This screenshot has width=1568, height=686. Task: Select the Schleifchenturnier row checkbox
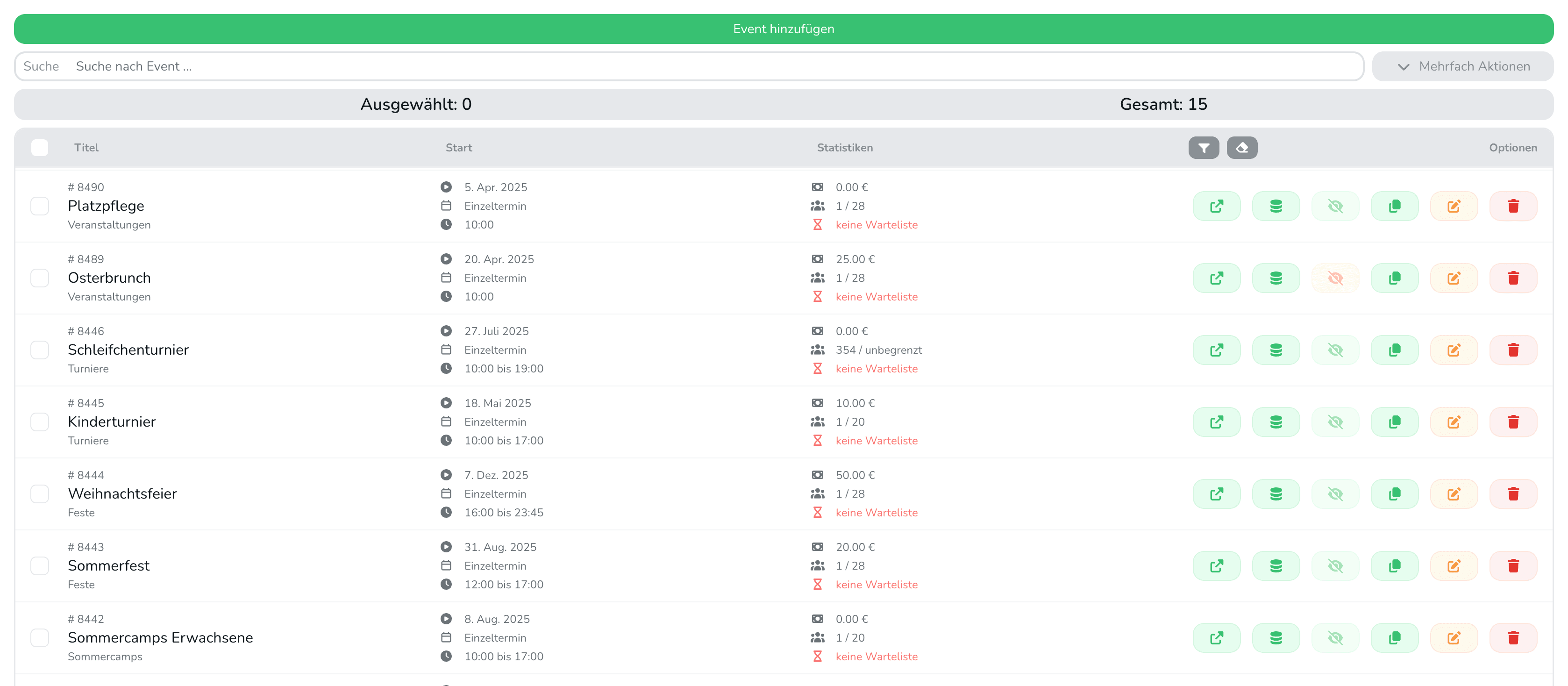coord(40,350)
